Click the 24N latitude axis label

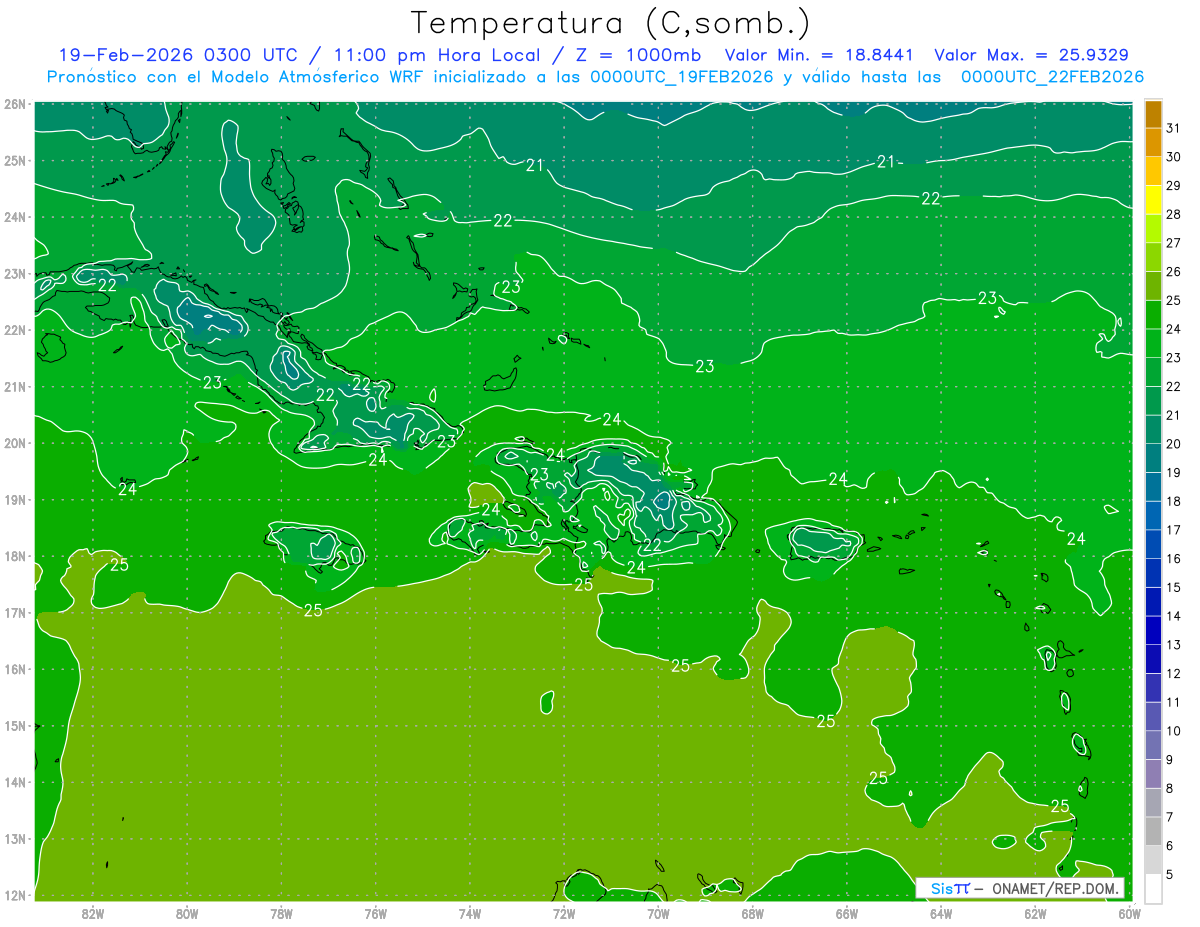click(x=14, y=217)
